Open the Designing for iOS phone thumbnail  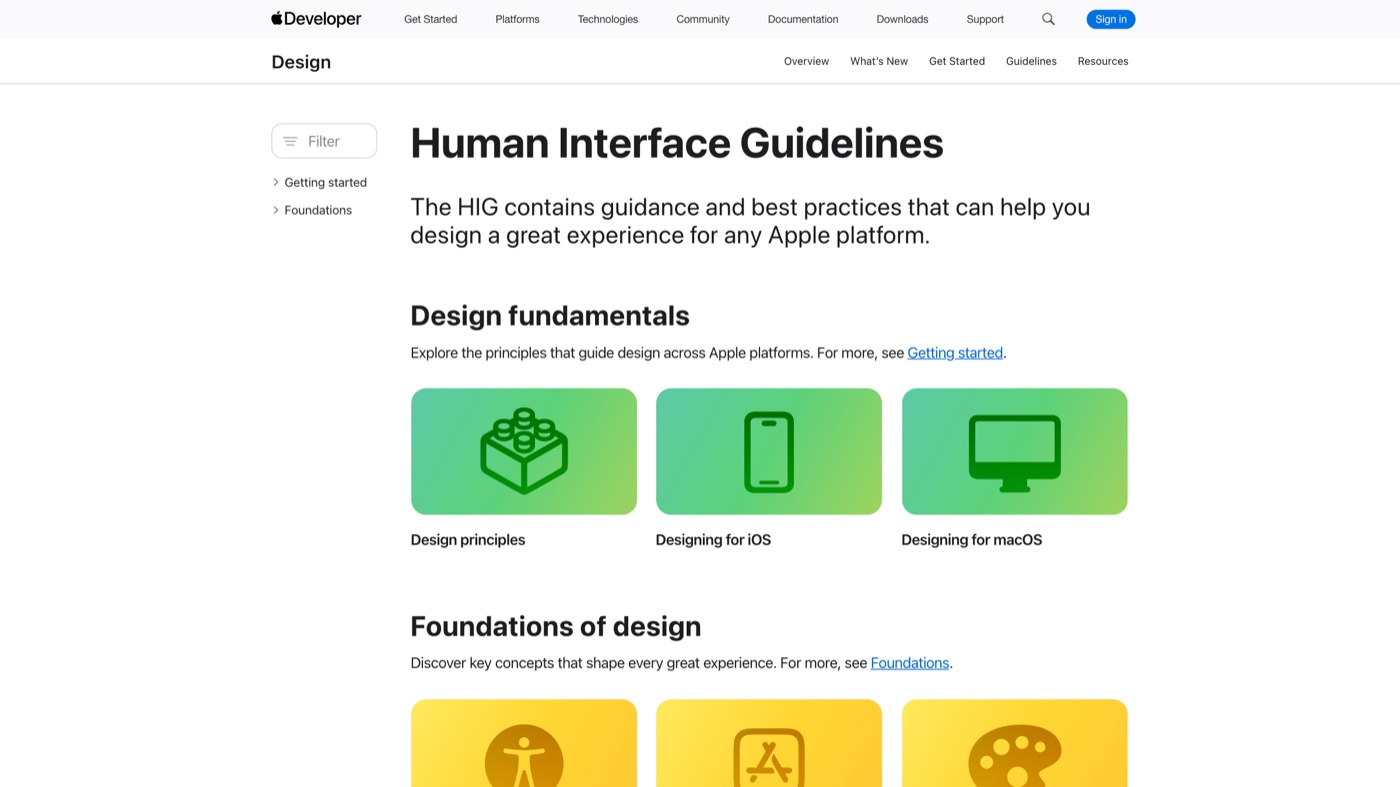(769, 451)
